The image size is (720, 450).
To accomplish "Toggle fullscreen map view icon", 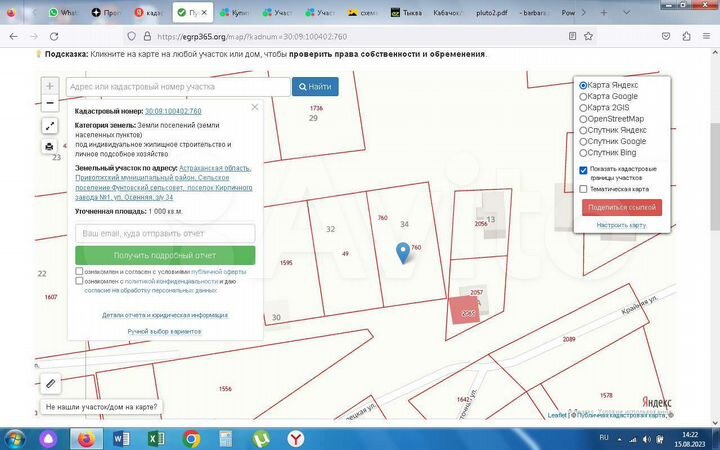I will tap(50, 126).
